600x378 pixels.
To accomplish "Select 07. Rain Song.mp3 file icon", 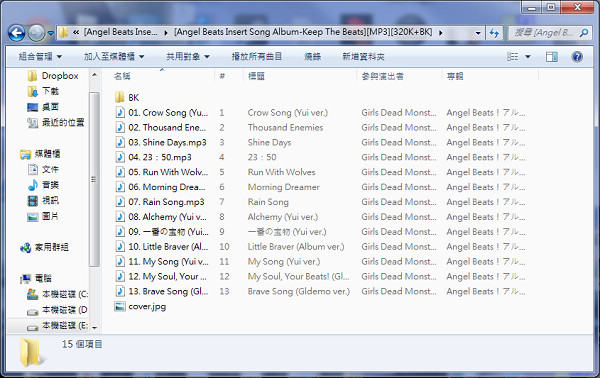I will (120, 202).
